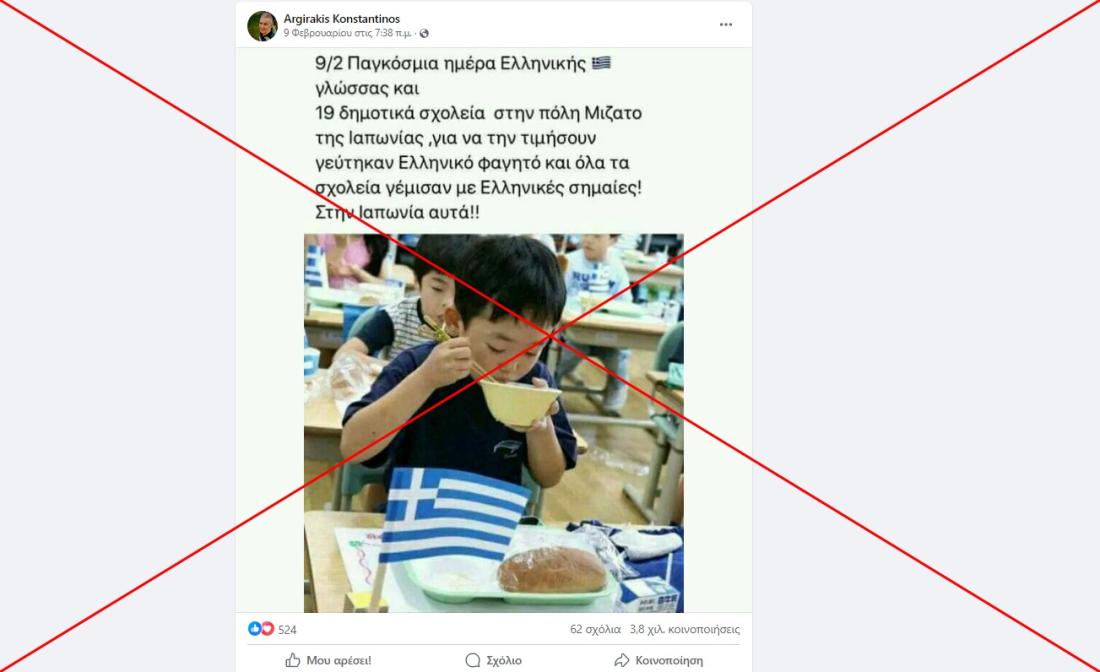The height and width of the screenshot is (672, 1100).
Task: Click the blue Like reaction icon
Action: (255, 629)
